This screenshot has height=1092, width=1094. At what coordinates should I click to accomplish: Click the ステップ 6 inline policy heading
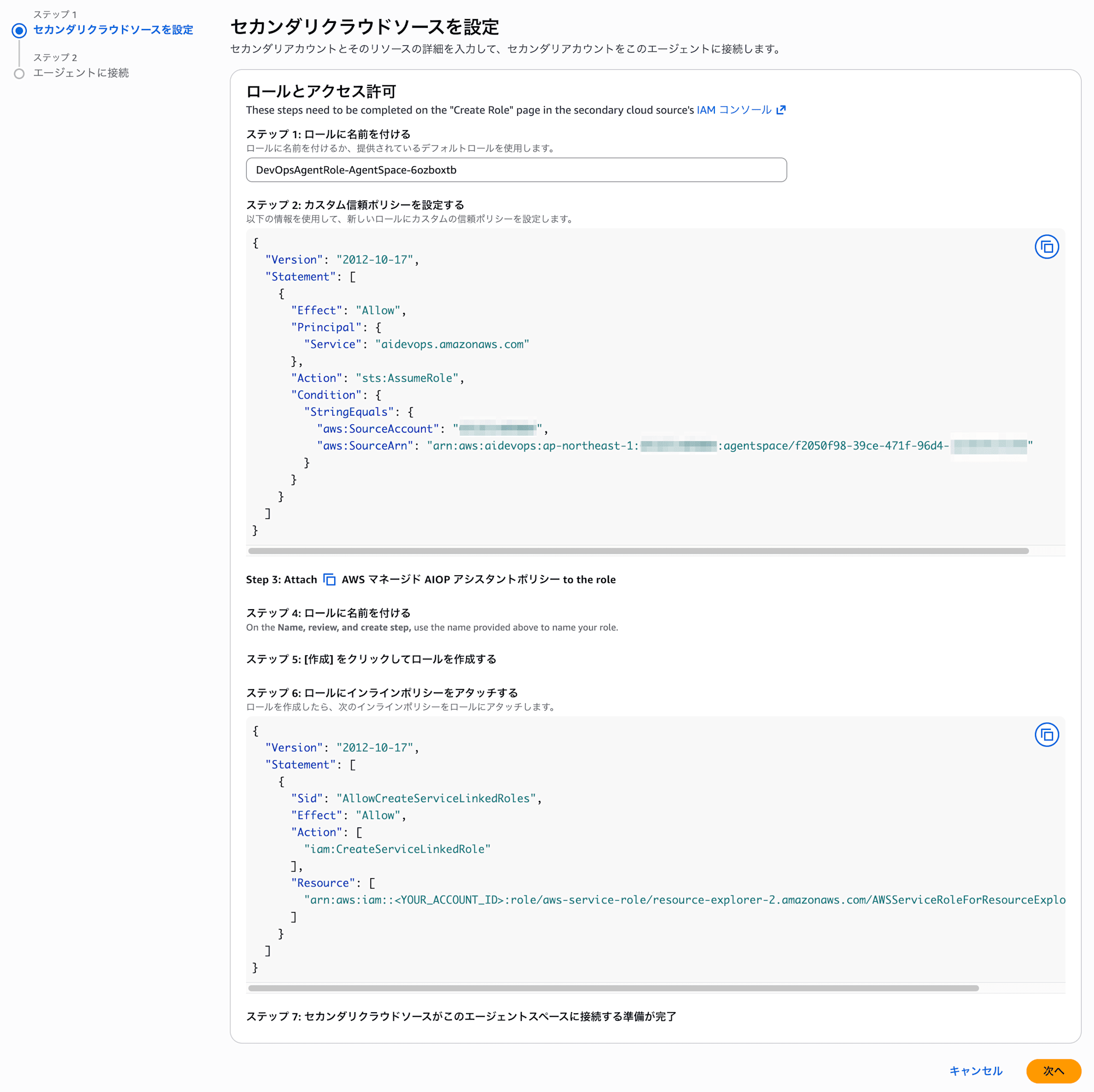coord(382,692)
